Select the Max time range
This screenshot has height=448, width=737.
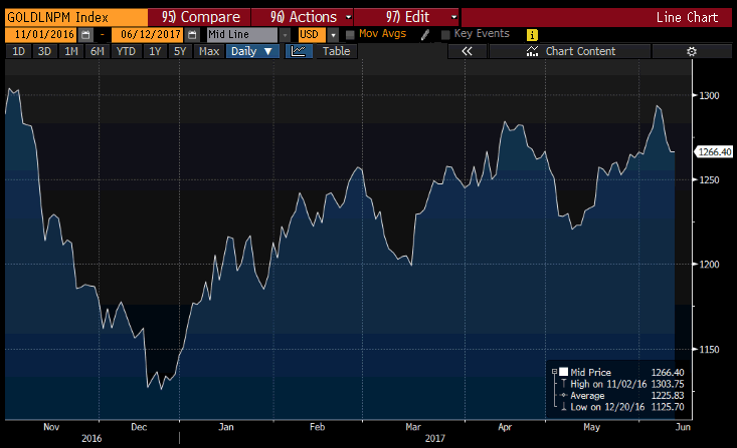209,51
